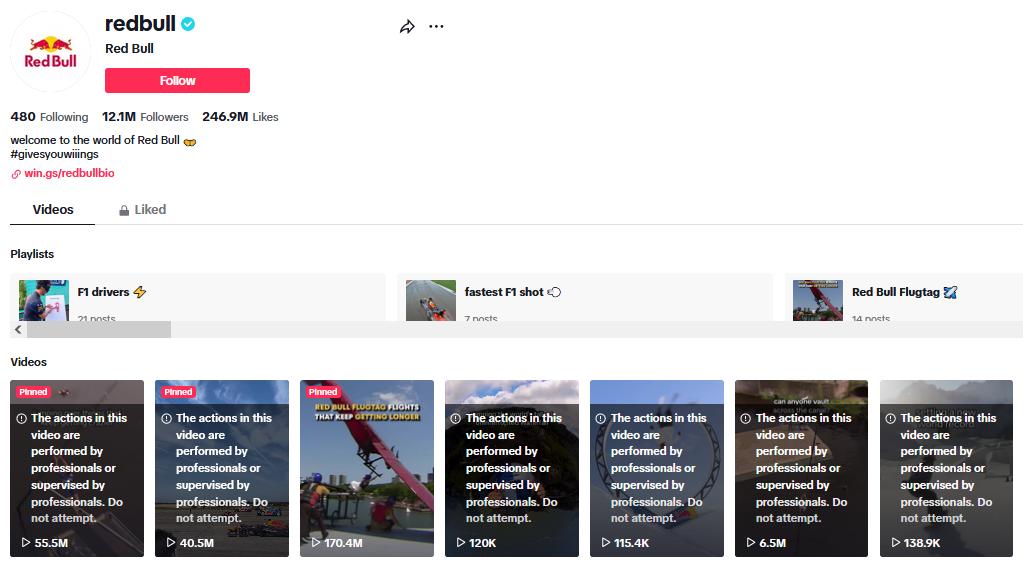View the 12.1M Followers list
The image size is (1023, 563).
click(145, 117)
